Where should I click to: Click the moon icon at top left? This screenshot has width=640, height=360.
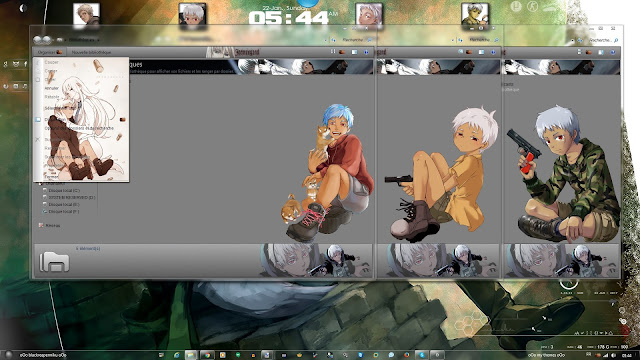point(23,8)
